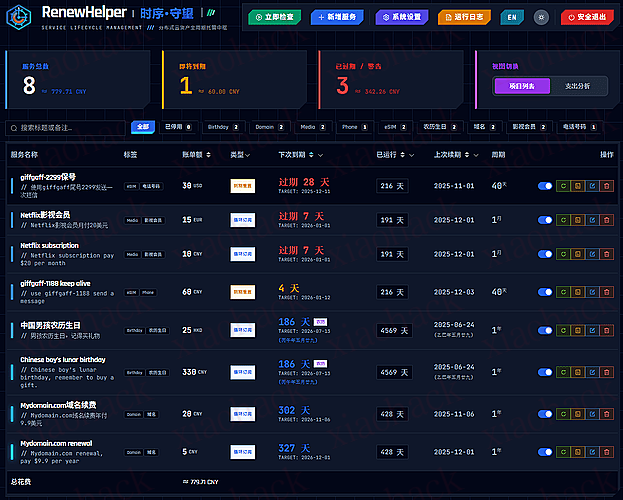Filter services by eSIM tag

(395, 127)
